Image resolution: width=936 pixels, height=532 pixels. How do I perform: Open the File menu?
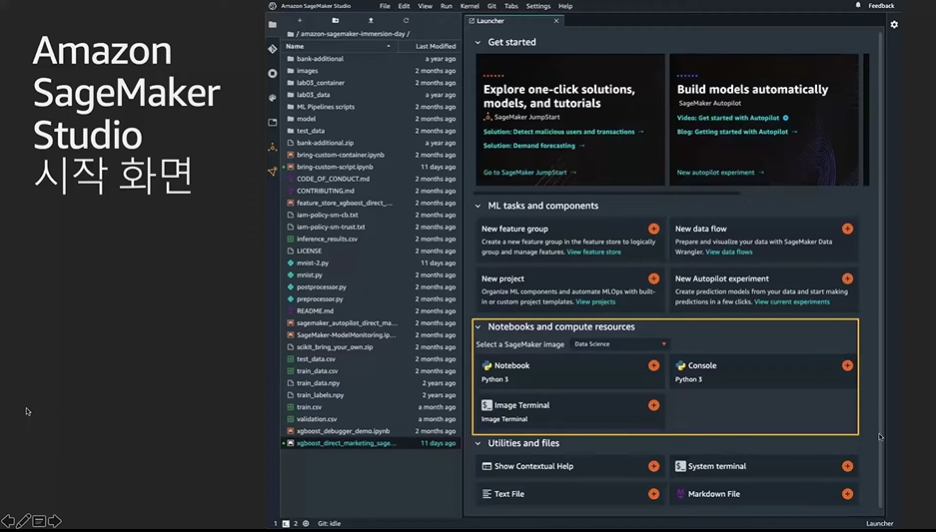[x=385, y=6]
